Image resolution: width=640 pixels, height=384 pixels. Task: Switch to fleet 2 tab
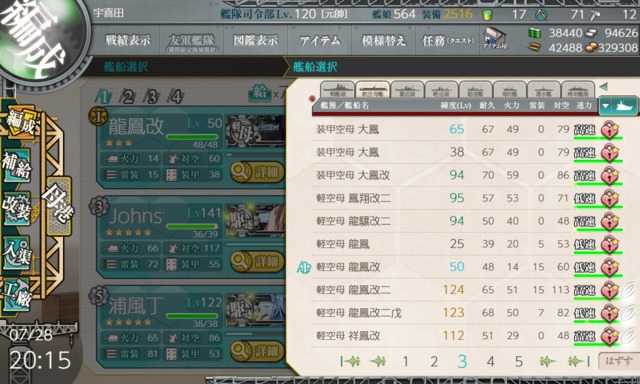(x=128, y=97)
